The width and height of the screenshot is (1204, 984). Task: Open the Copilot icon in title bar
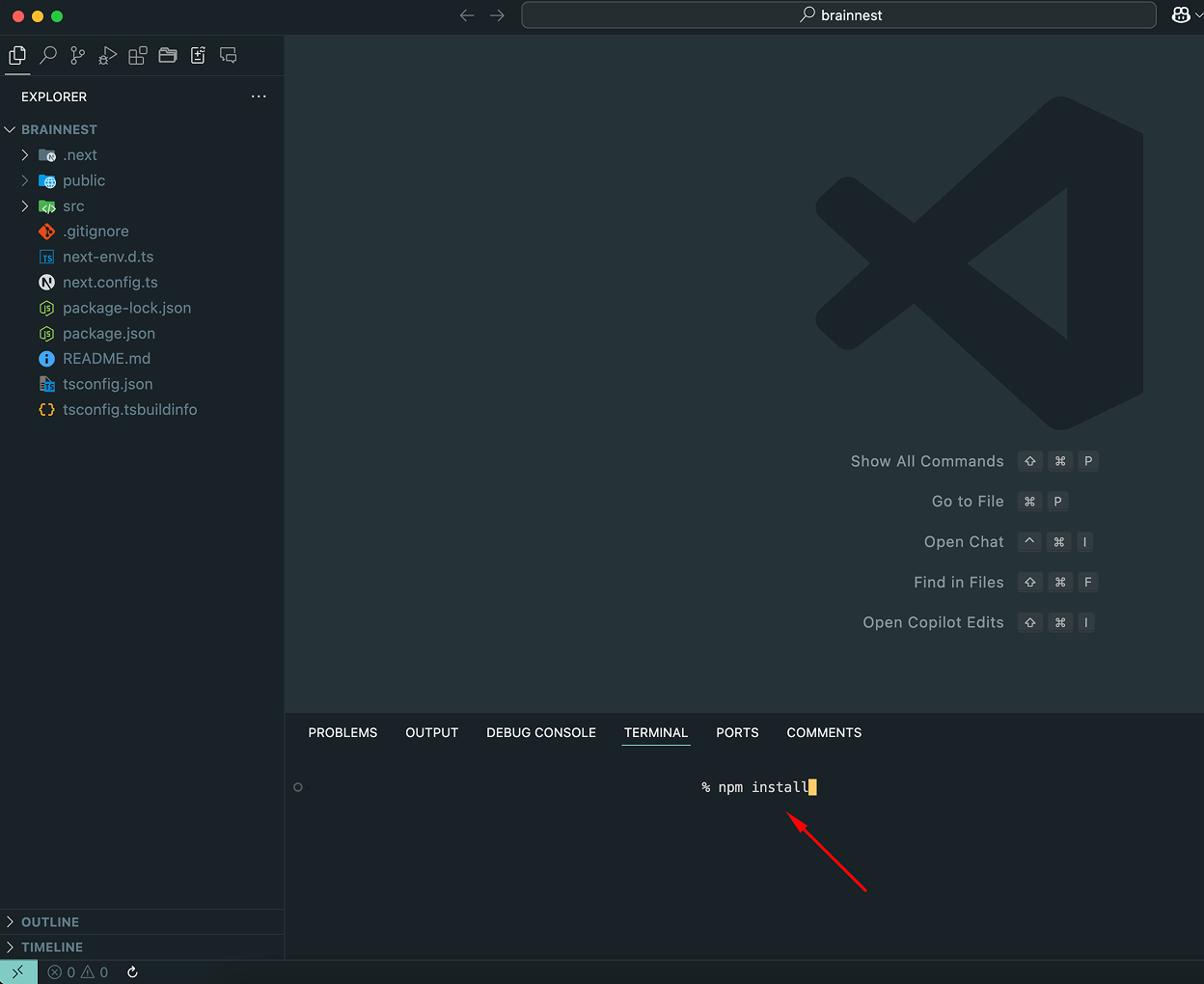coord(1180,15)
